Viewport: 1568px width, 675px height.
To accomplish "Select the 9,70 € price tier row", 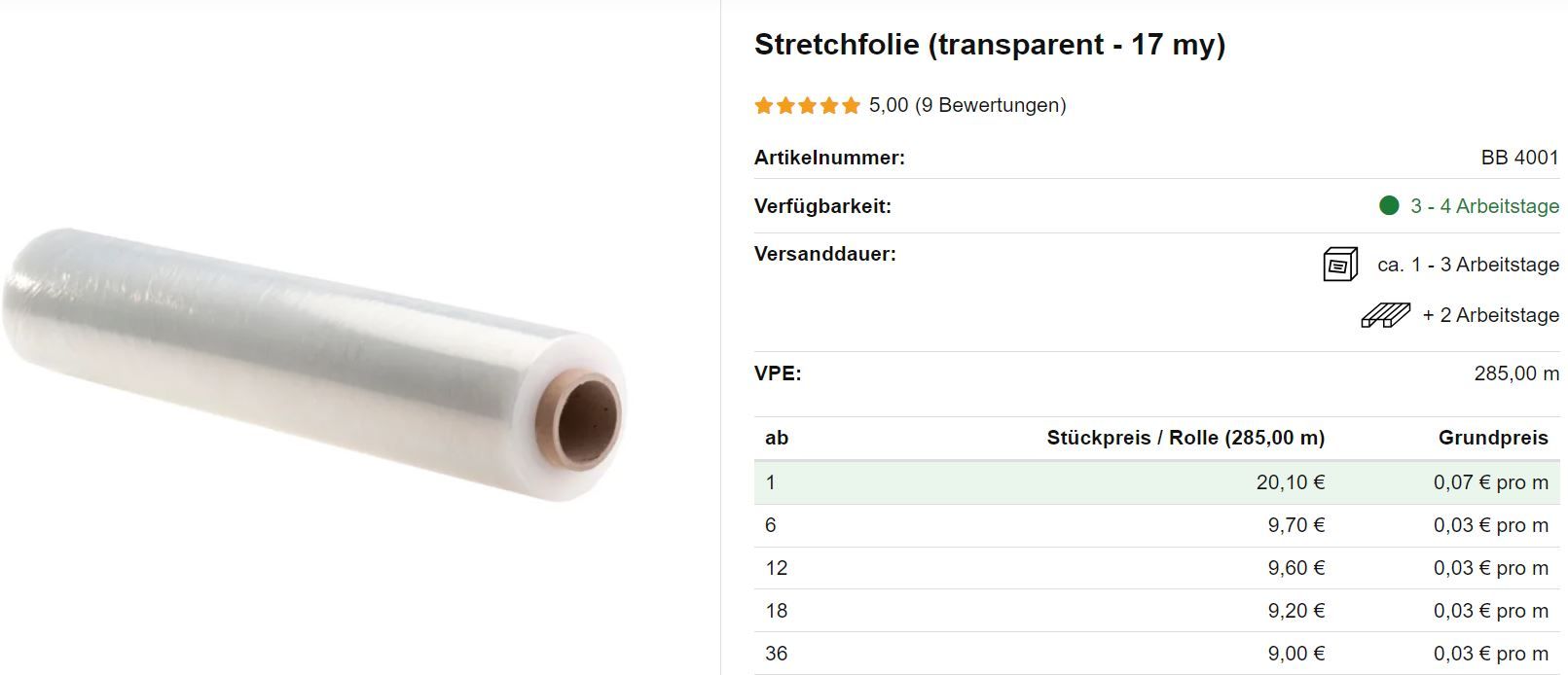I will [x=1155, y=525].
